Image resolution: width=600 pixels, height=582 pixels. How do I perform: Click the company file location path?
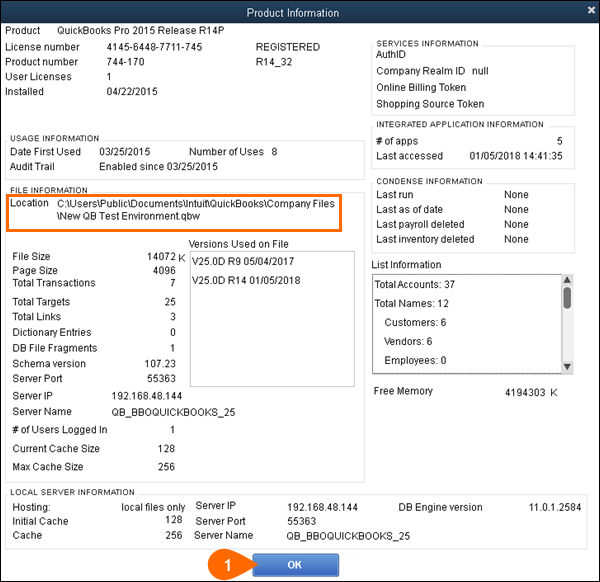coord(196,210)
